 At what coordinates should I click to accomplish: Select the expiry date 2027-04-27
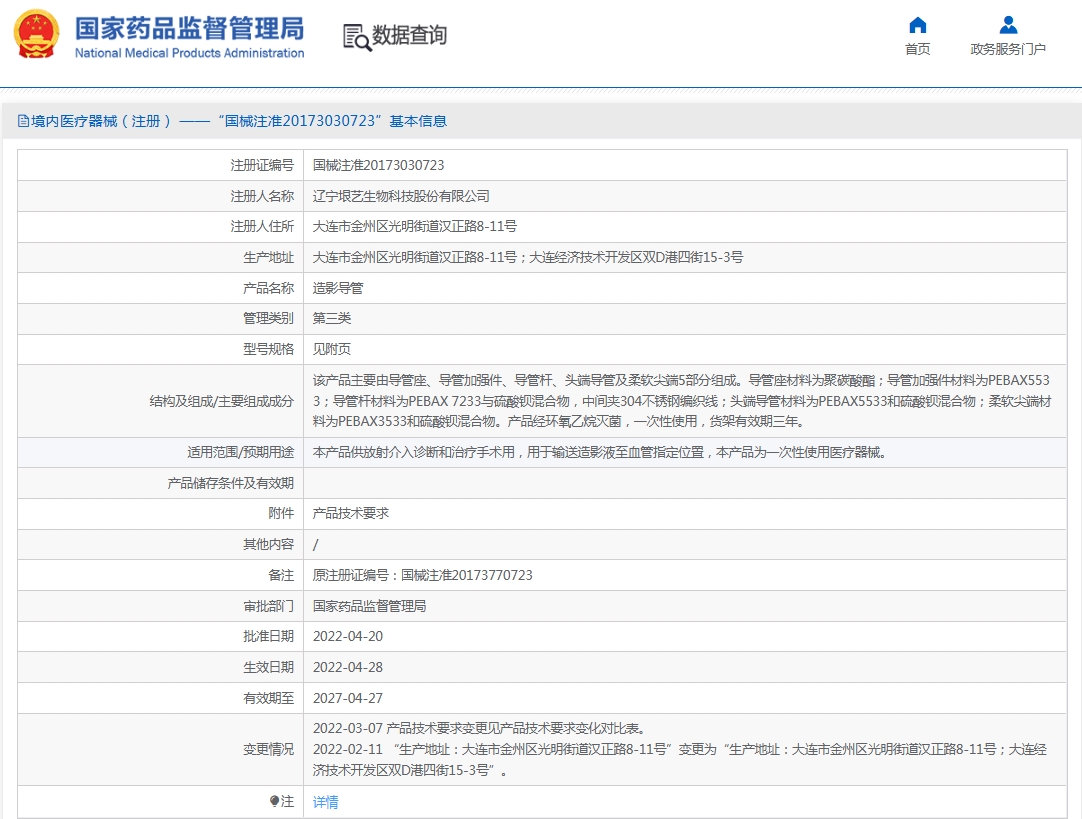click(x=348, y=698)
